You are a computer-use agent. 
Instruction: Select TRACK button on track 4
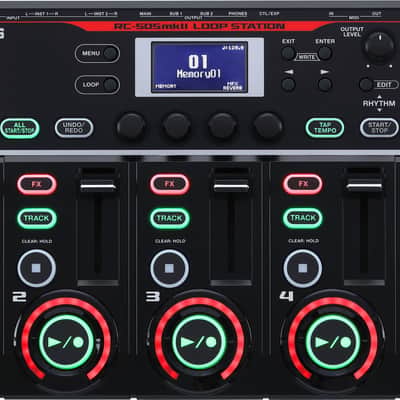(303, 218)
